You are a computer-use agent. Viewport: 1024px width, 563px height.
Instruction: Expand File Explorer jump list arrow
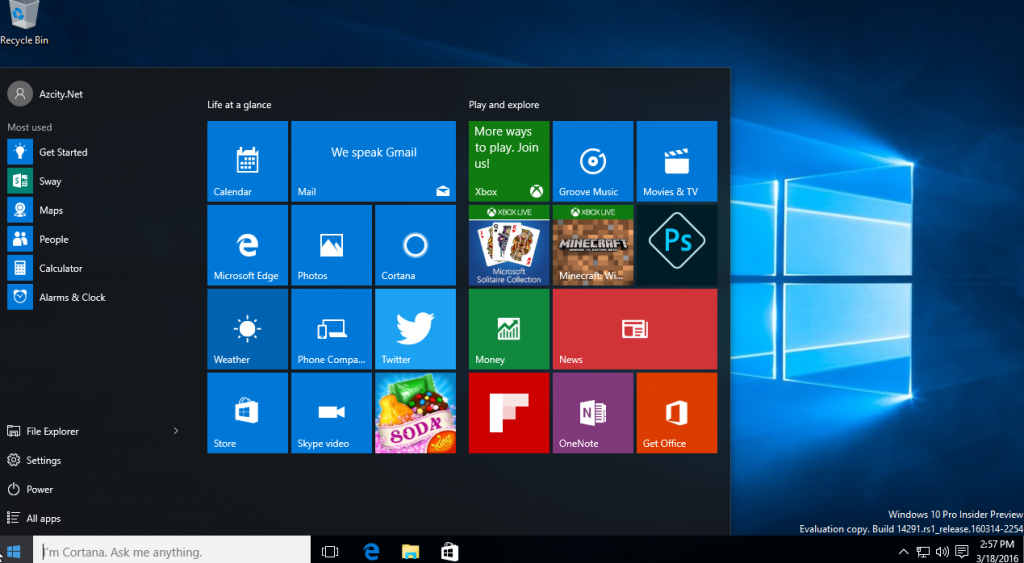(x=176, y=431)
